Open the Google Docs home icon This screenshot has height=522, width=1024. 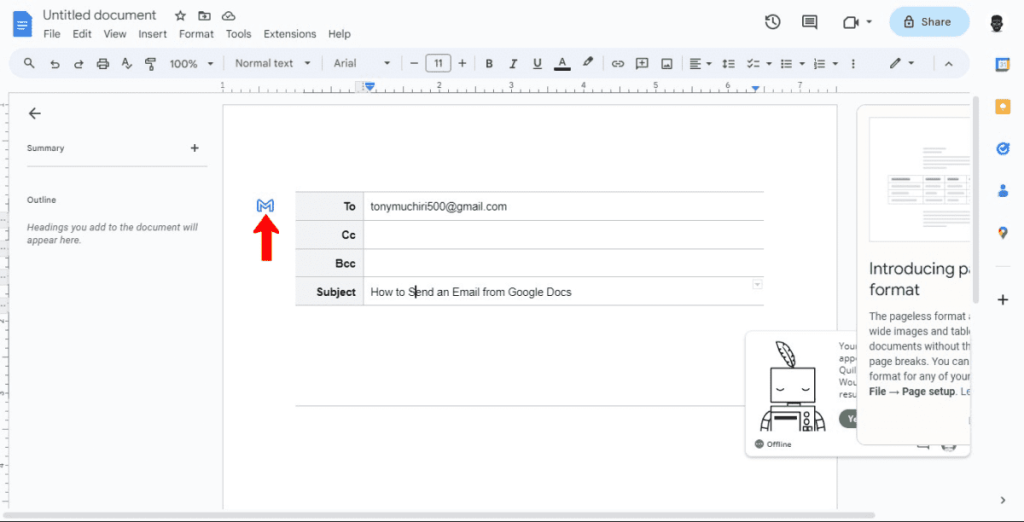pos(23,24)
